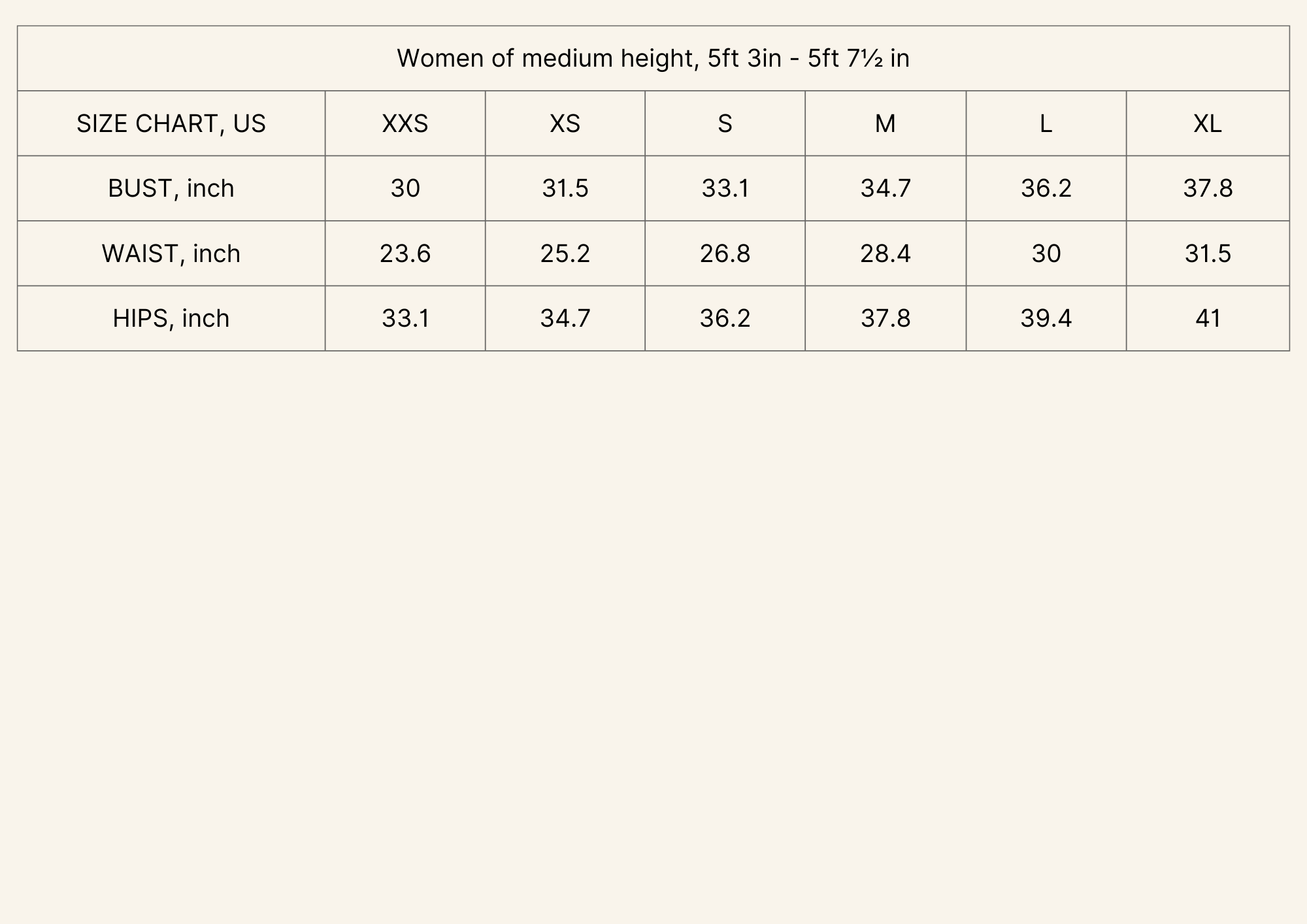Click the XXS column header
This screenshot has height=924, width=1307.
(405, 124)
